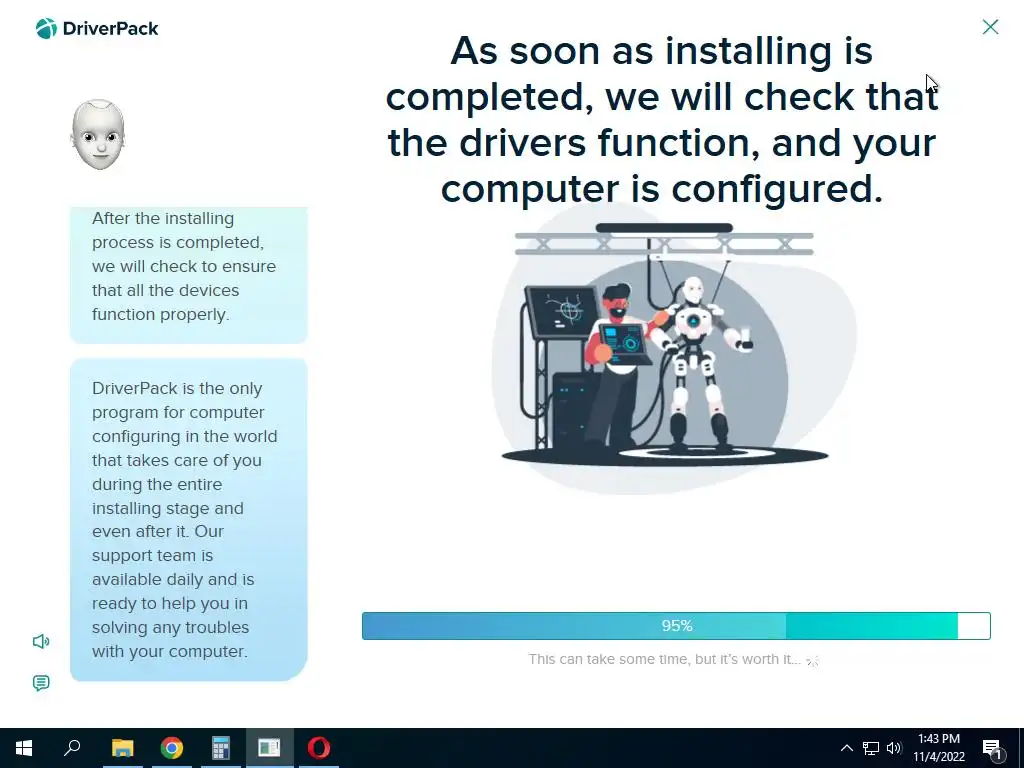Open Windows taskbar search
This screenshot has width=1024, height=768.
click(72, 748)
